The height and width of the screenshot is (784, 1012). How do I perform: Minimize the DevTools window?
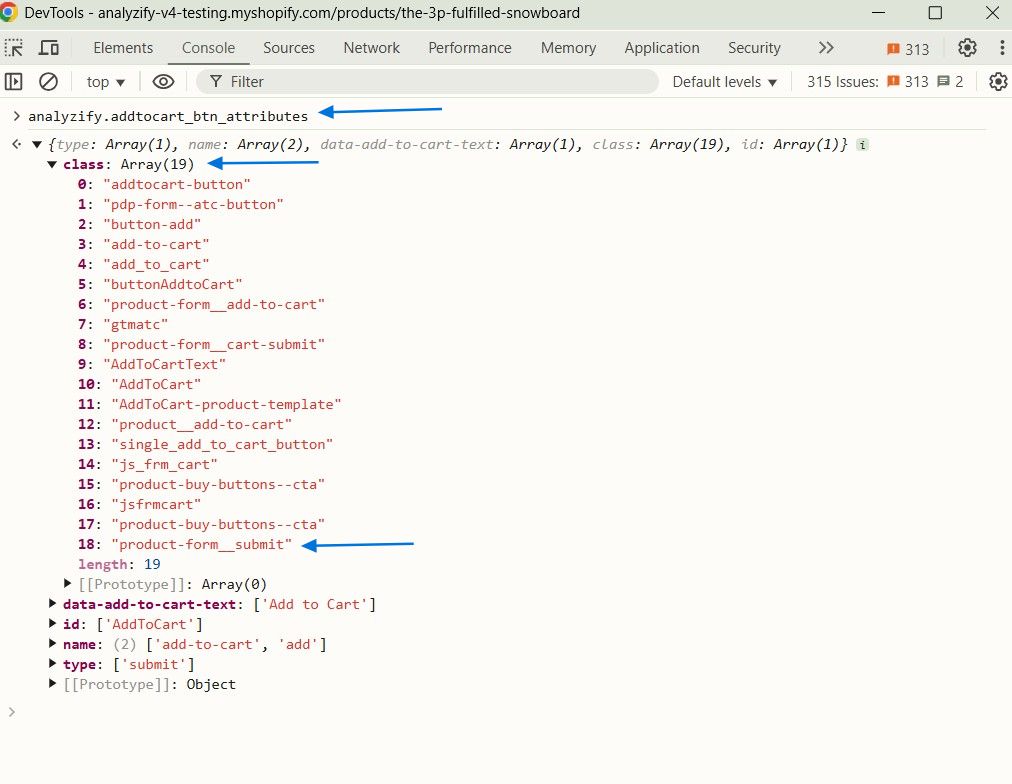(878, 12)
